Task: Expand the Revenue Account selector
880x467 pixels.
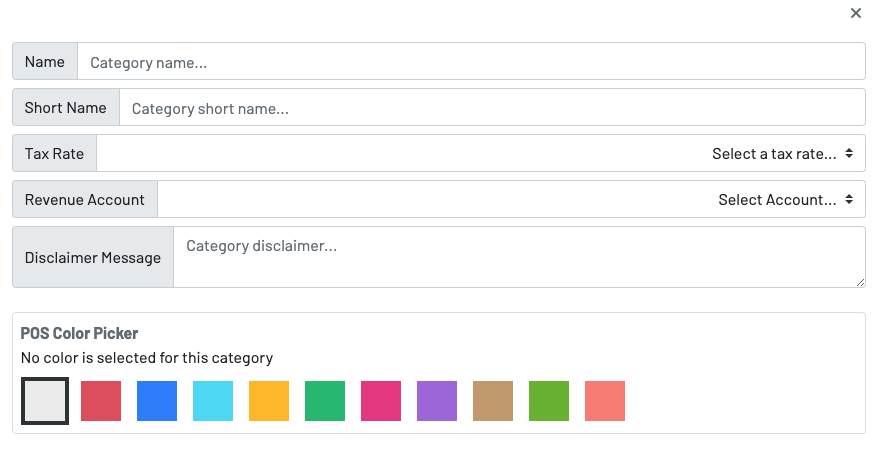Action: pos(510,200)
